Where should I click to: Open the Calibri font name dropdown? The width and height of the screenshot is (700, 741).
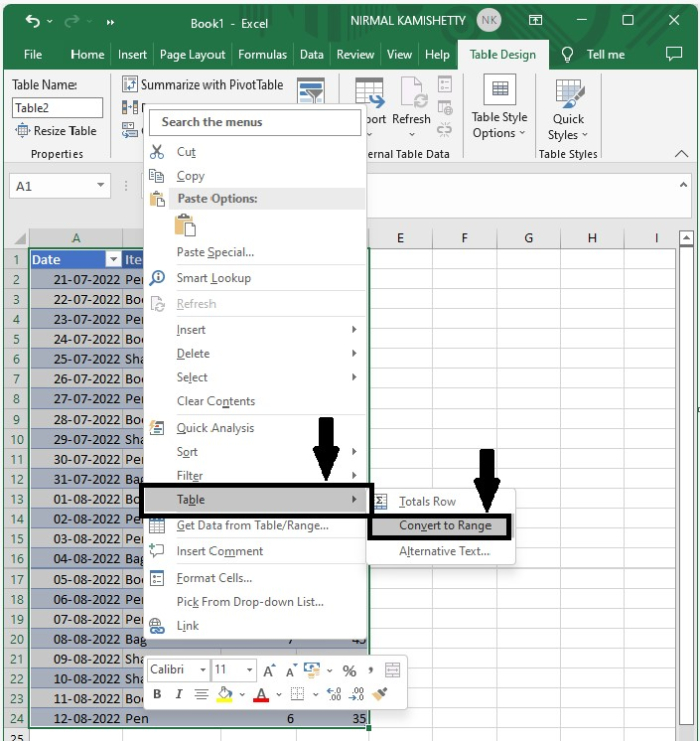pos(203,670)
